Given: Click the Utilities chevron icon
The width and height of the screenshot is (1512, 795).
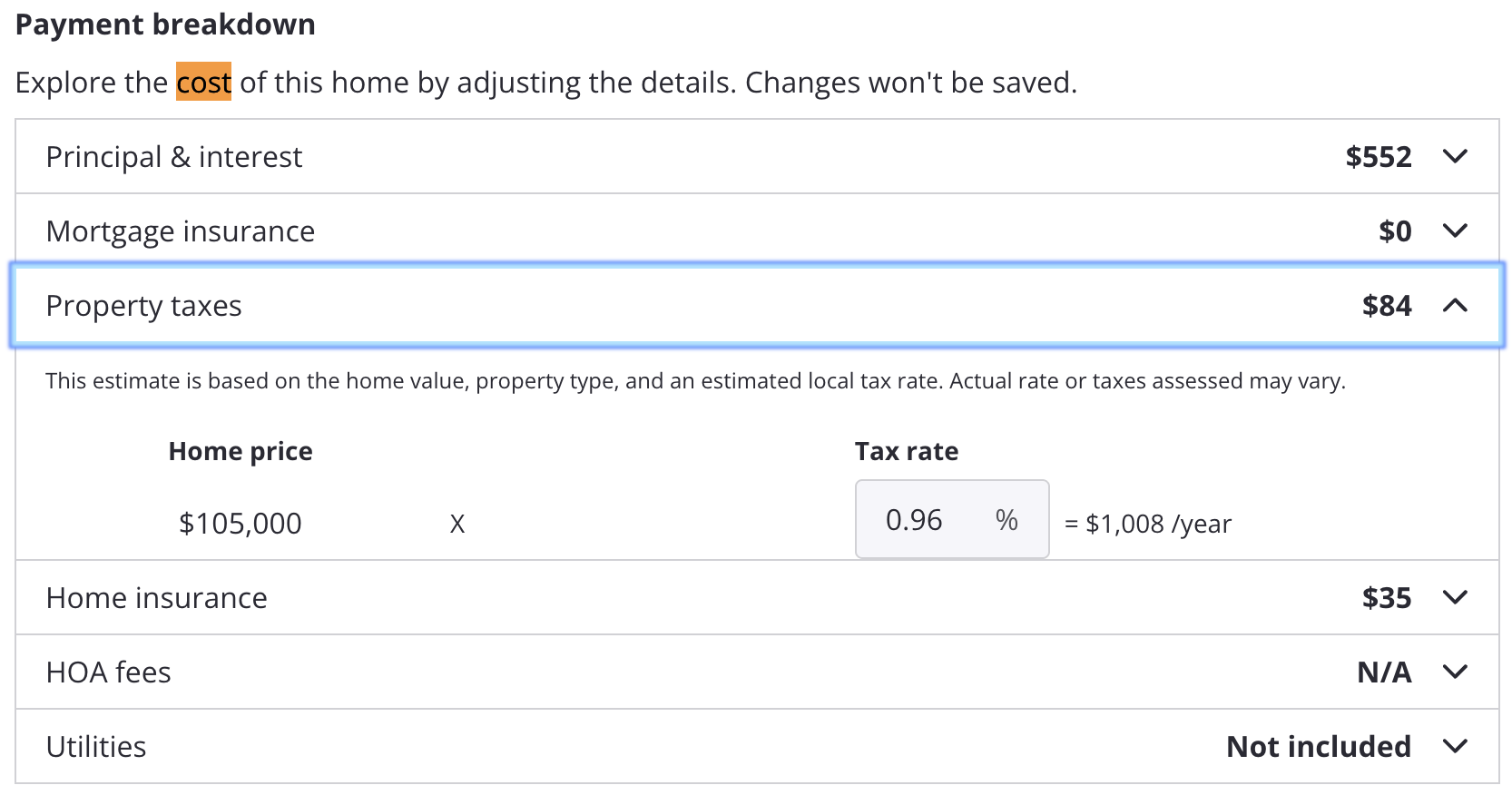Looking at the screenshot, I should click(x=1455, y=747).
